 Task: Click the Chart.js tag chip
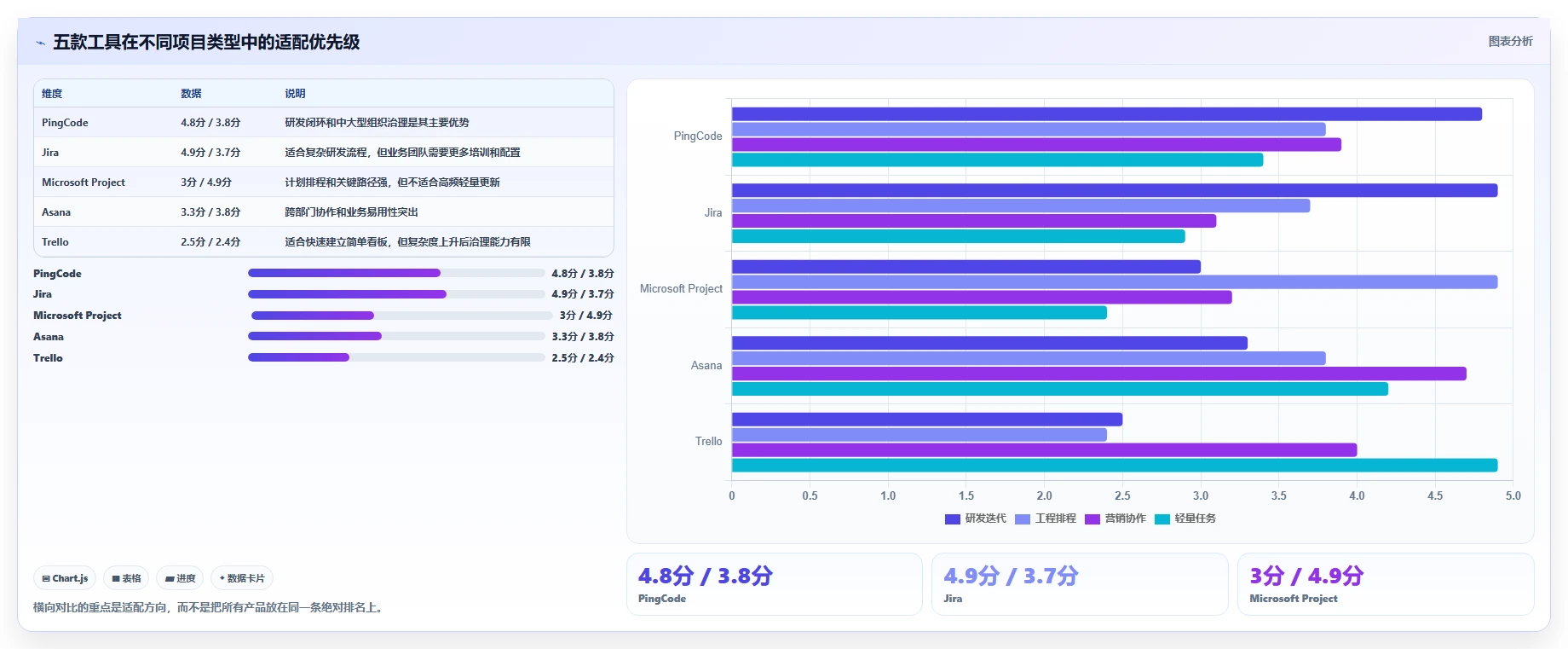[65, 578]
